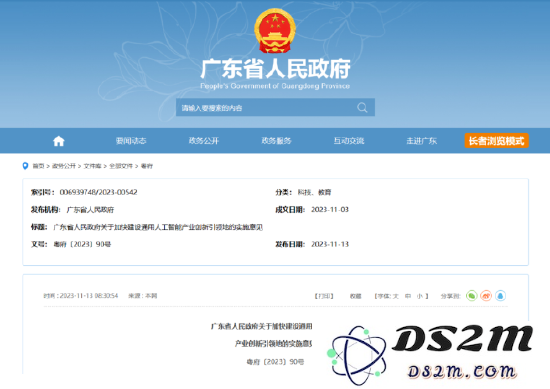Click the document title in the 标题 row

pos(158,227)
